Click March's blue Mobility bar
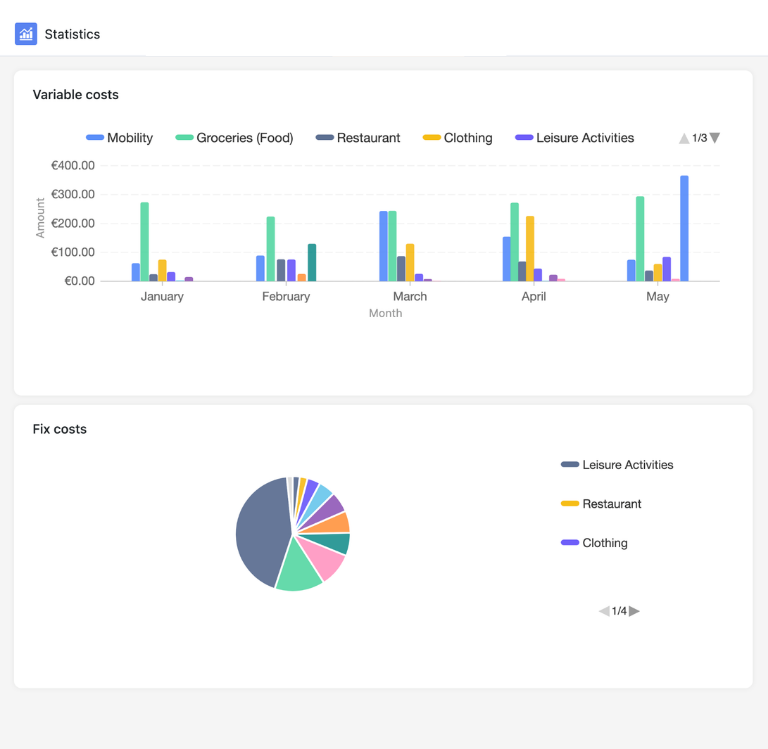 pyautogui.click(x=384, y=246)
